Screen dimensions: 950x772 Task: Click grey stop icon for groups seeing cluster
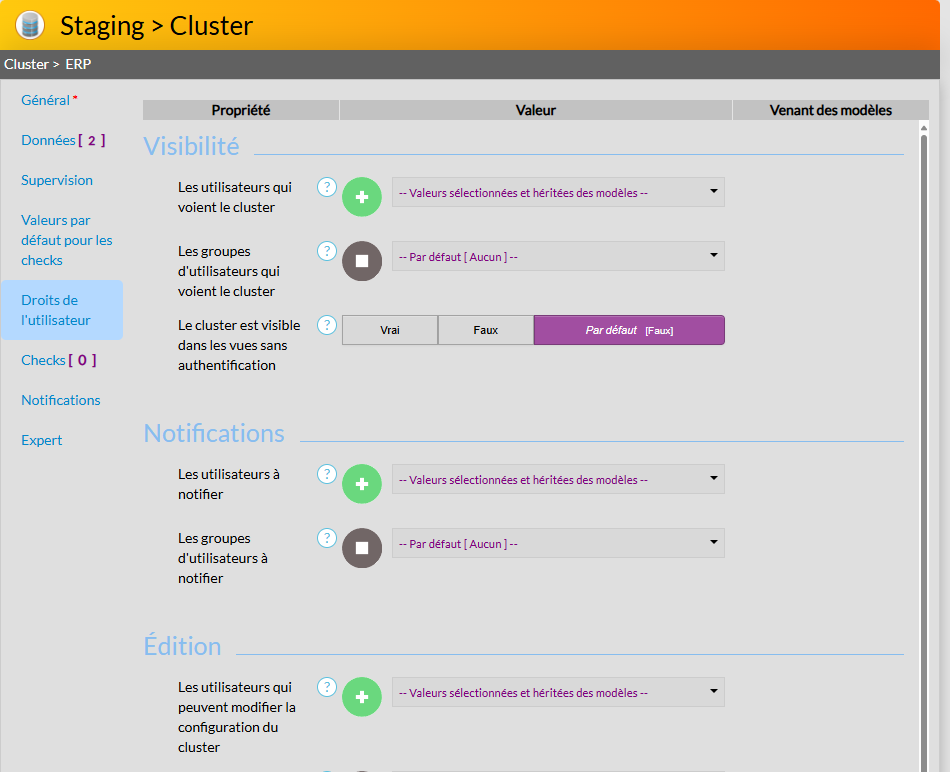362,261
